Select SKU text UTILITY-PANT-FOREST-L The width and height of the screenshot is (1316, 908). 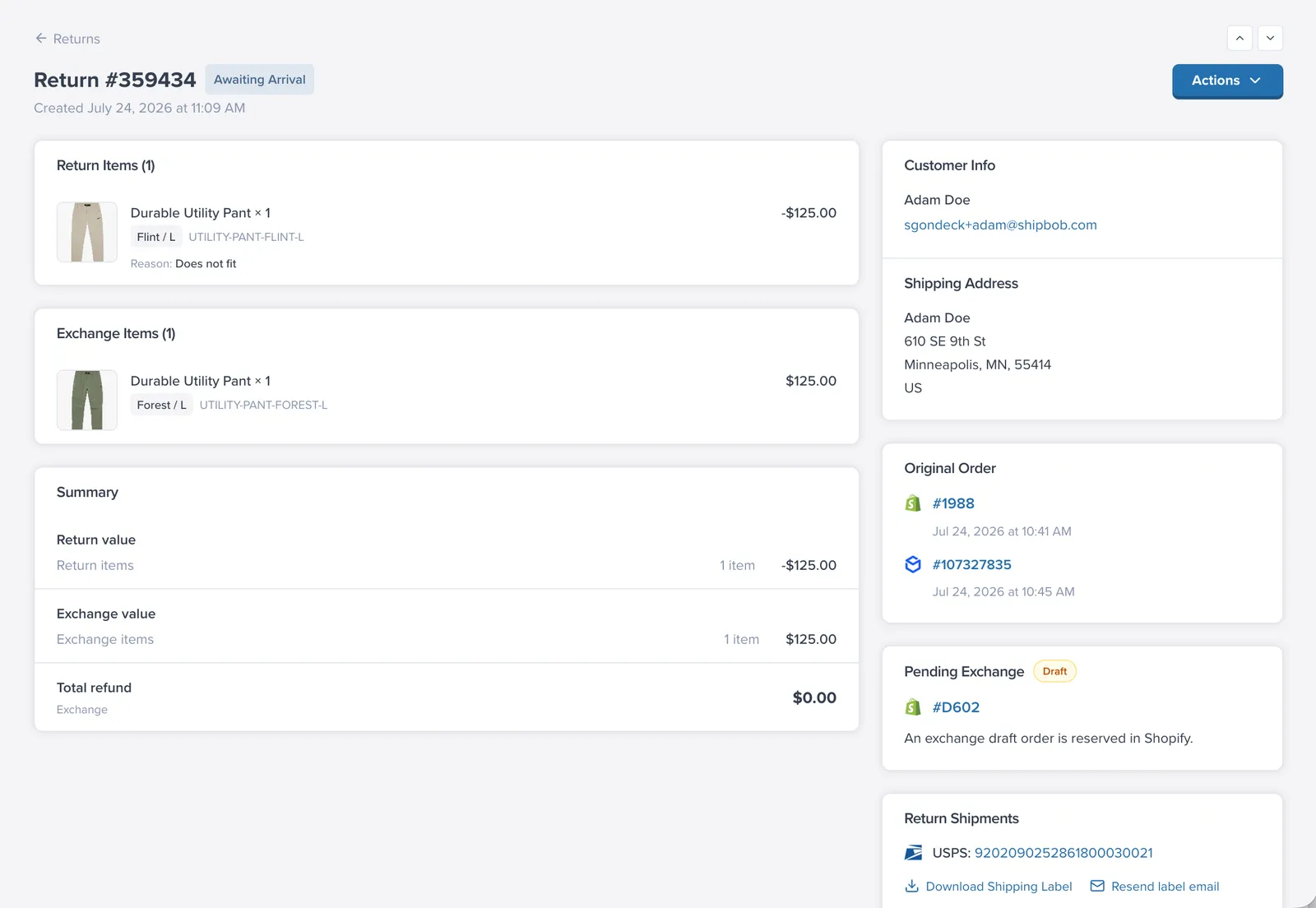point(263,405)
